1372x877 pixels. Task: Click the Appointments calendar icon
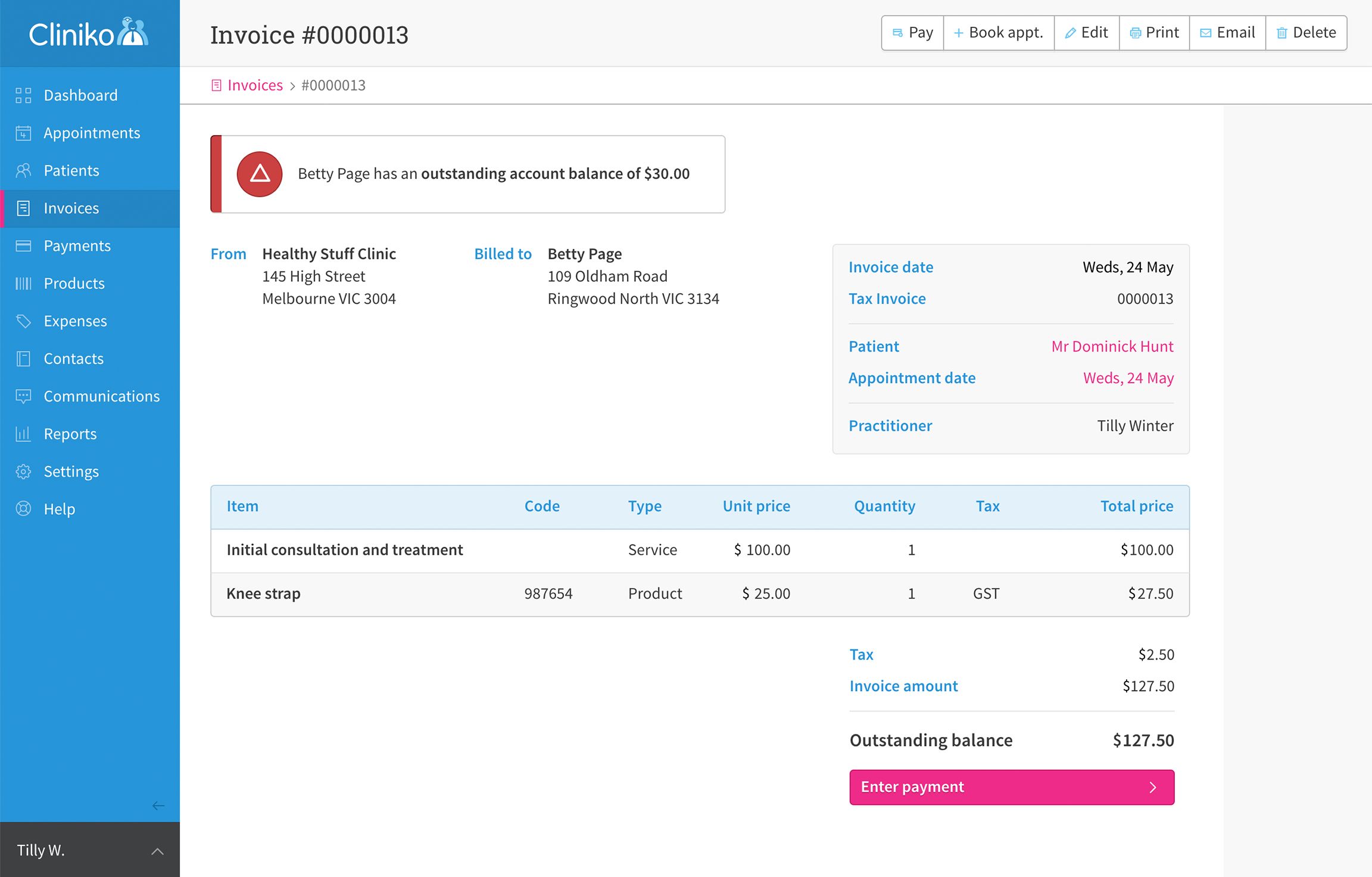click(x=23, y=133)
